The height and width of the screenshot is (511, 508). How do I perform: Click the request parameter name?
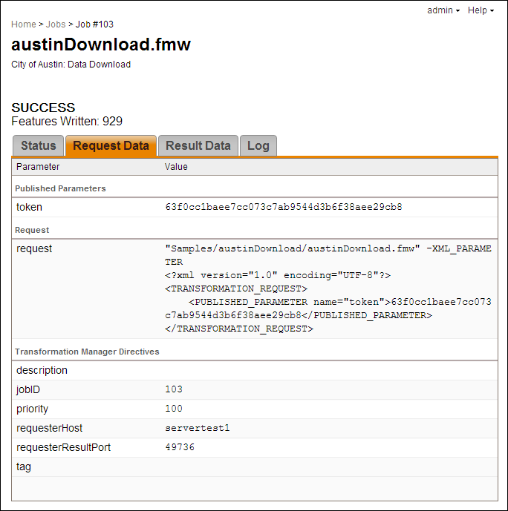point(34,249)
